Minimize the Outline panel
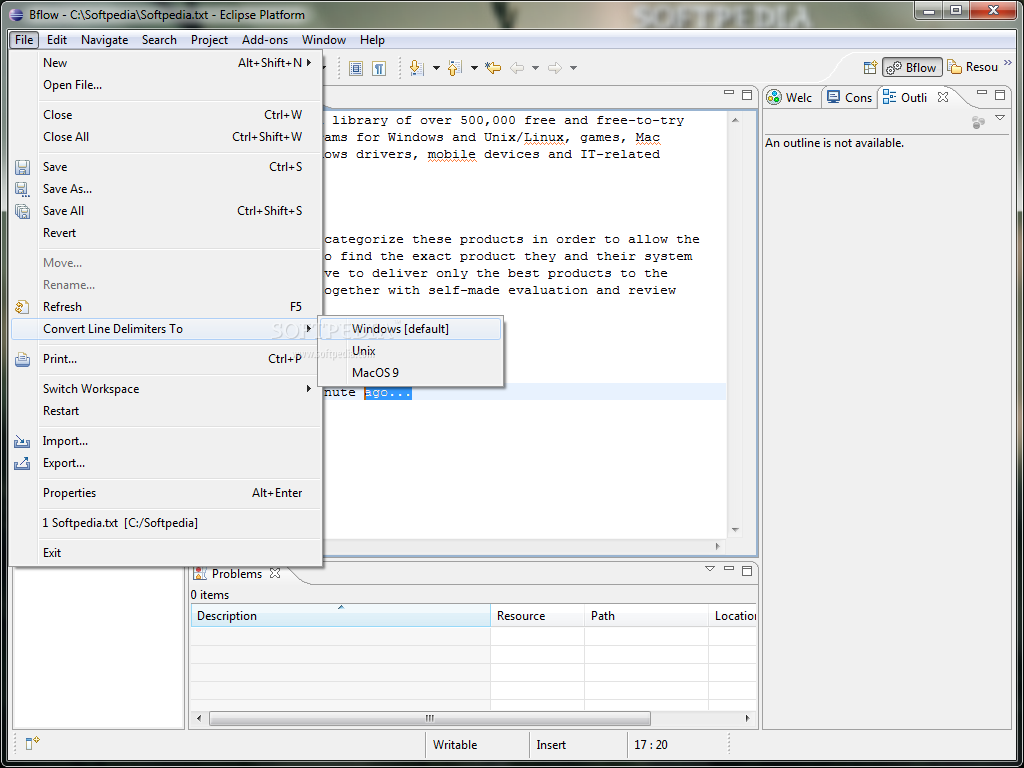The width and height of the screenshot is (1024, 768). 982,94
